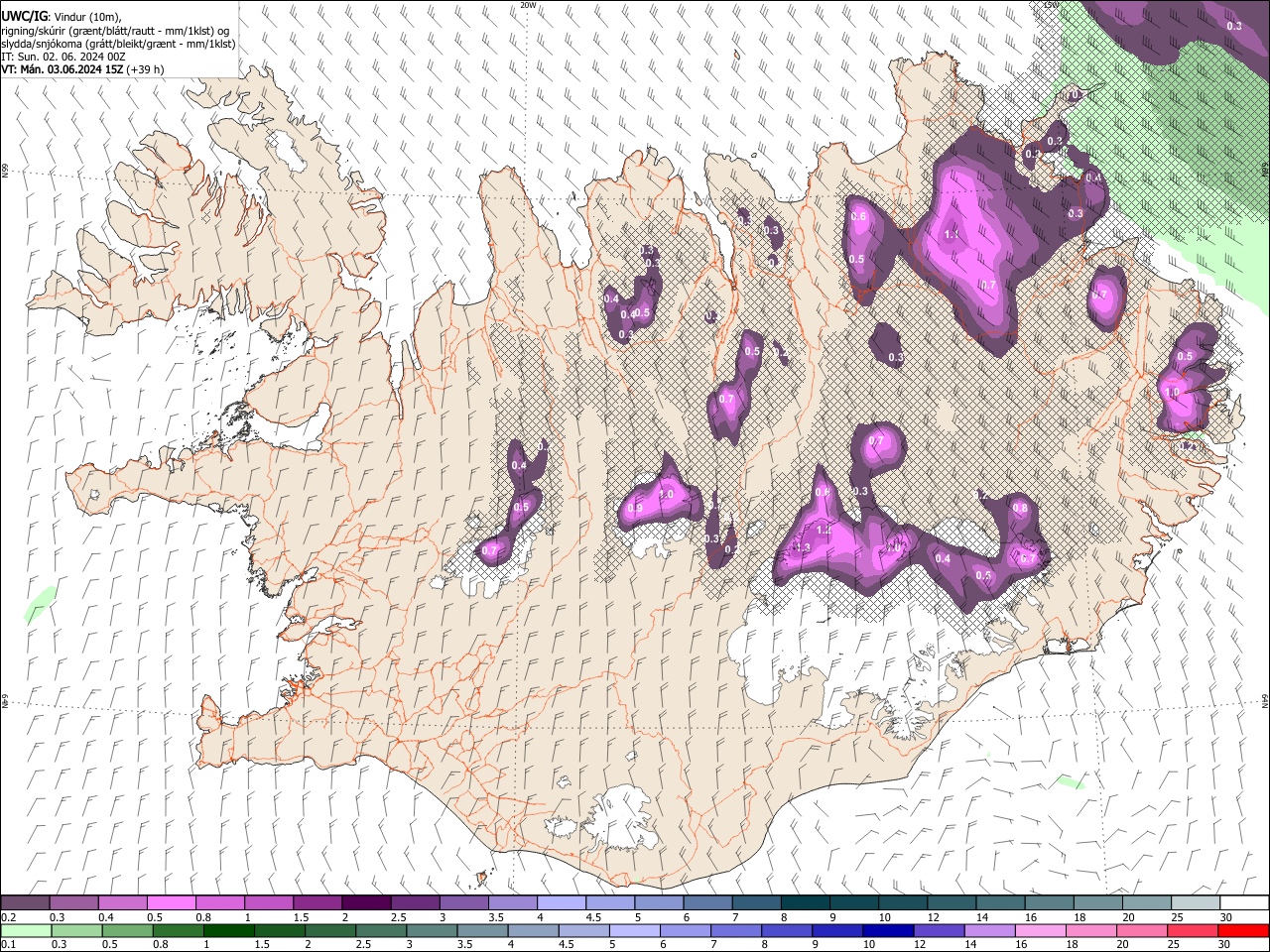Click the 14–16 light violet rain legend swatch

(989, 930)
